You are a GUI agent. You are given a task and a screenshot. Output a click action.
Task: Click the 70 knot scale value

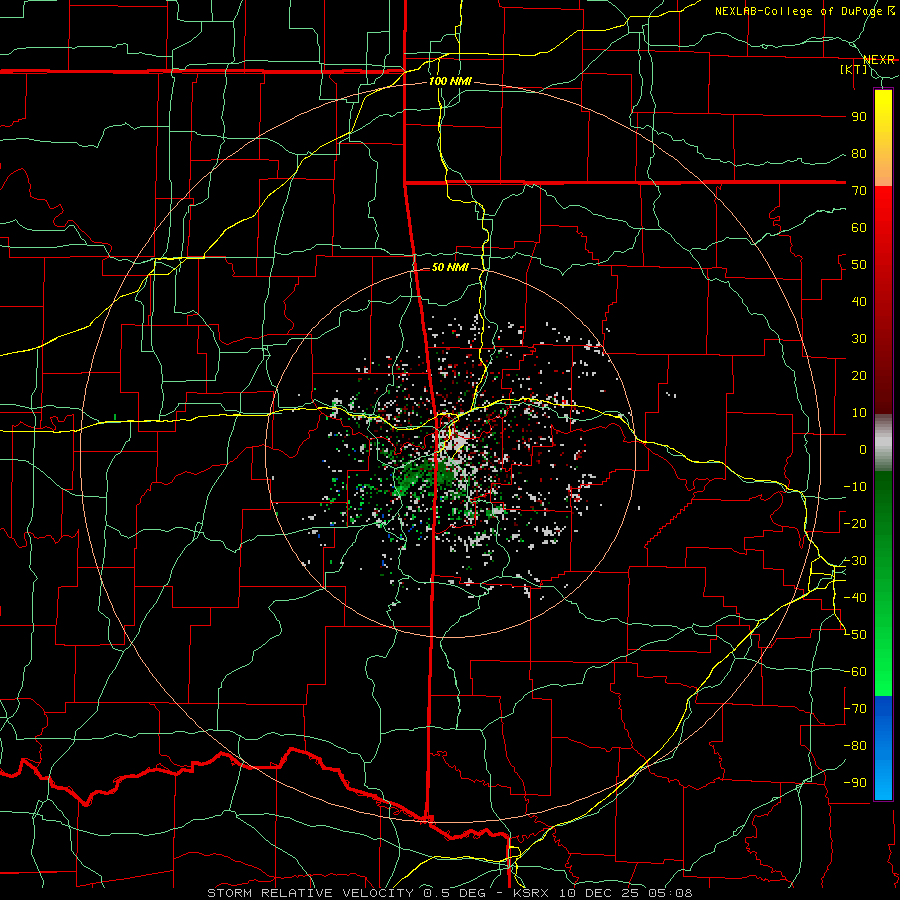point(859,191)
